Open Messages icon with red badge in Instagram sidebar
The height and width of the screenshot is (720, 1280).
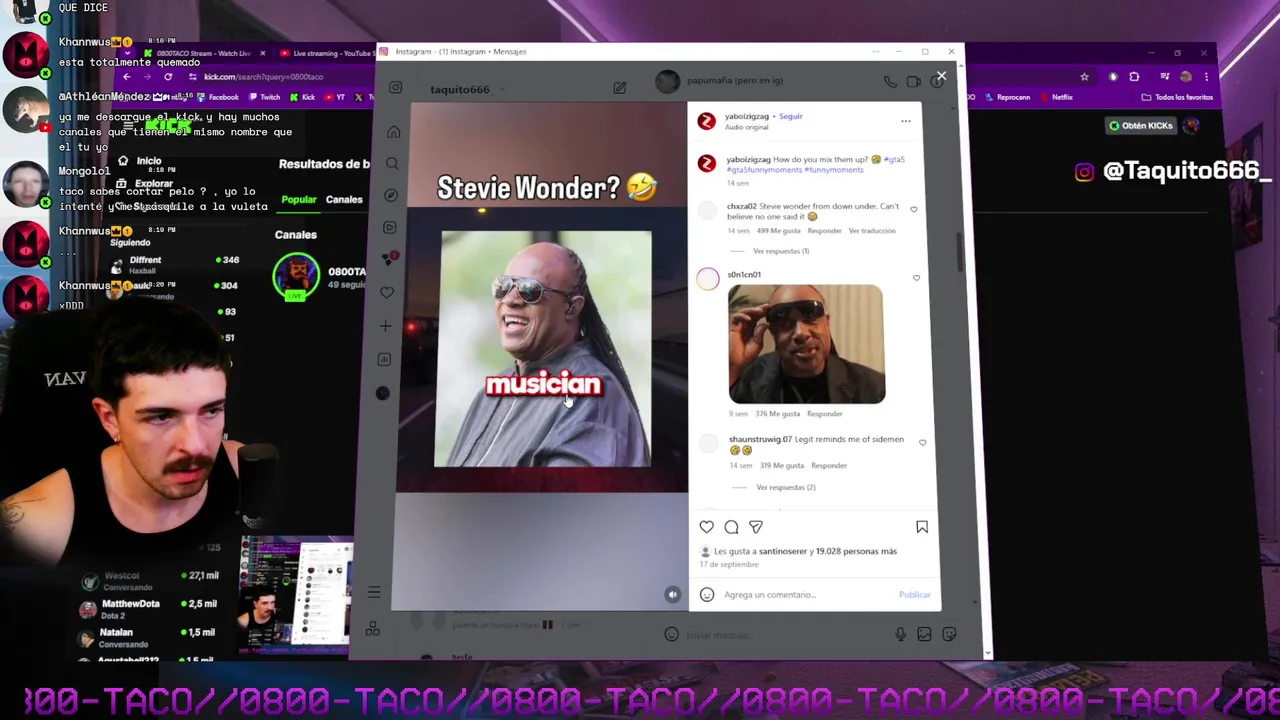coord(389,259)
